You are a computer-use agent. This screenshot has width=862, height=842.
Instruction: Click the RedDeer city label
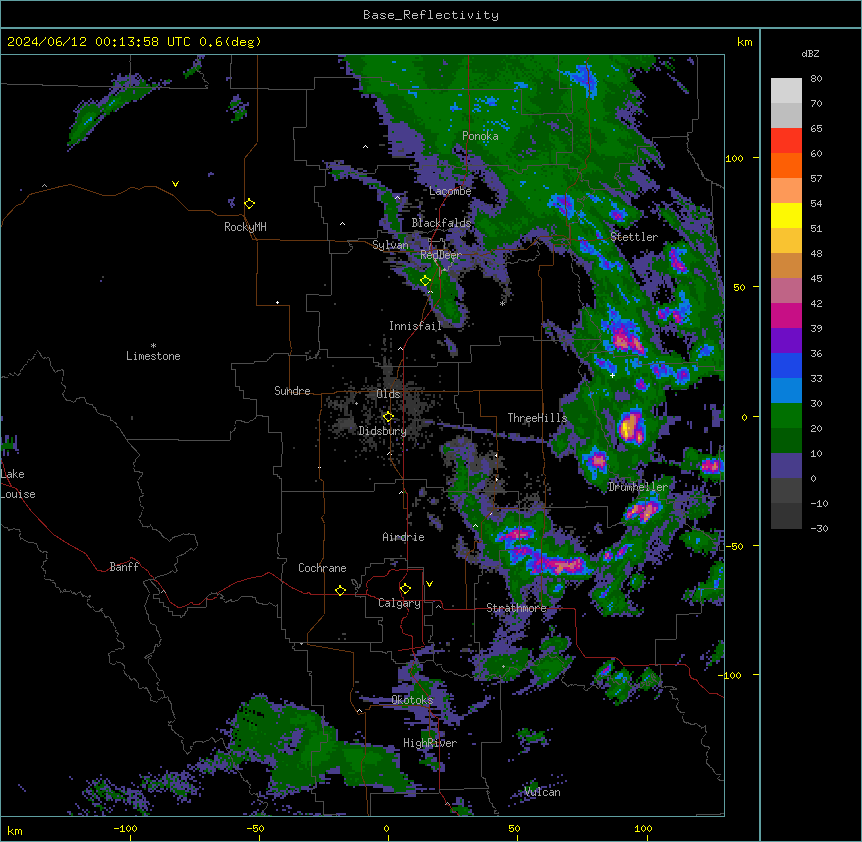441,255
